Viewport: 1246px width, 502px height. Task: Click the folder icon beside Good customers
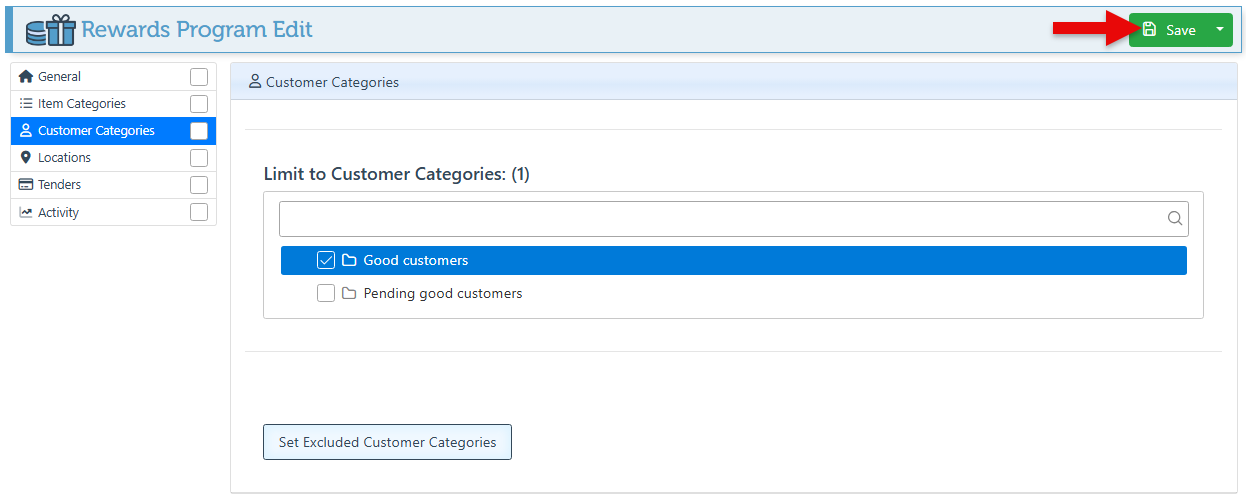[349, 261]
